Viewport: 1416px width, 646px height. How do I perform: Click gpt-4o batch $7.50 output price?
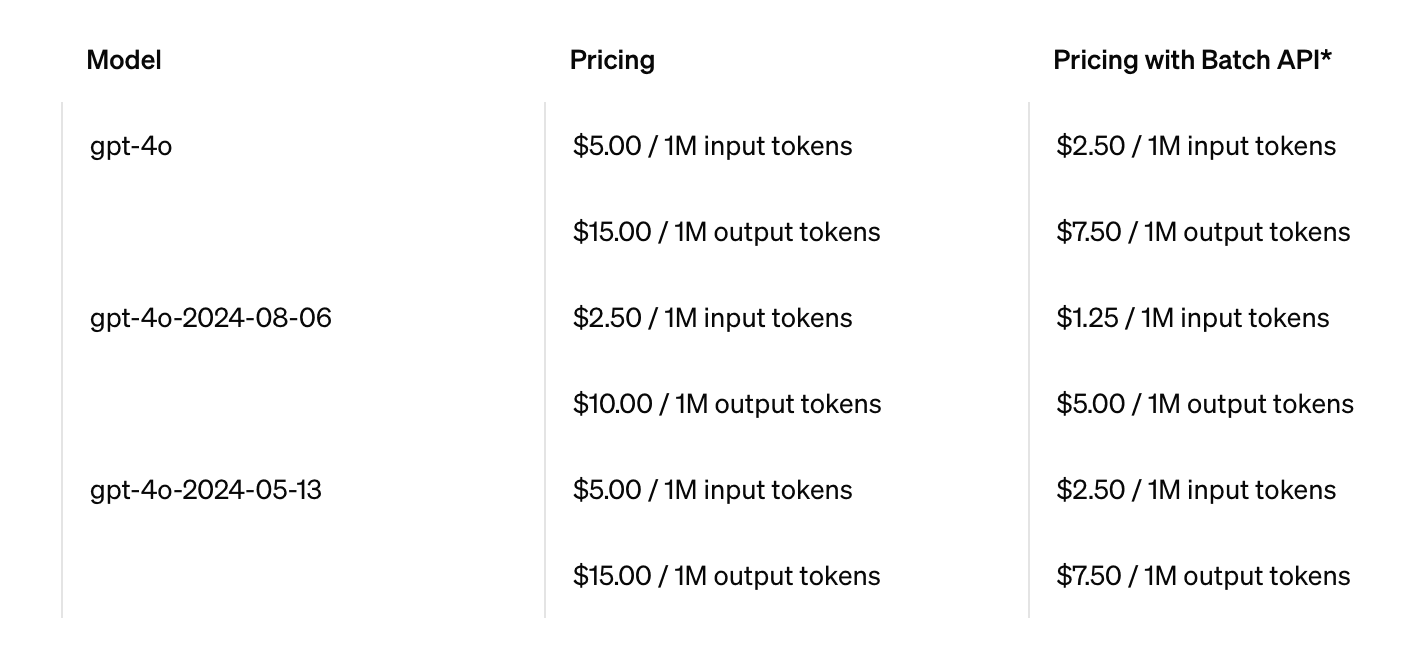[1203, 232]
